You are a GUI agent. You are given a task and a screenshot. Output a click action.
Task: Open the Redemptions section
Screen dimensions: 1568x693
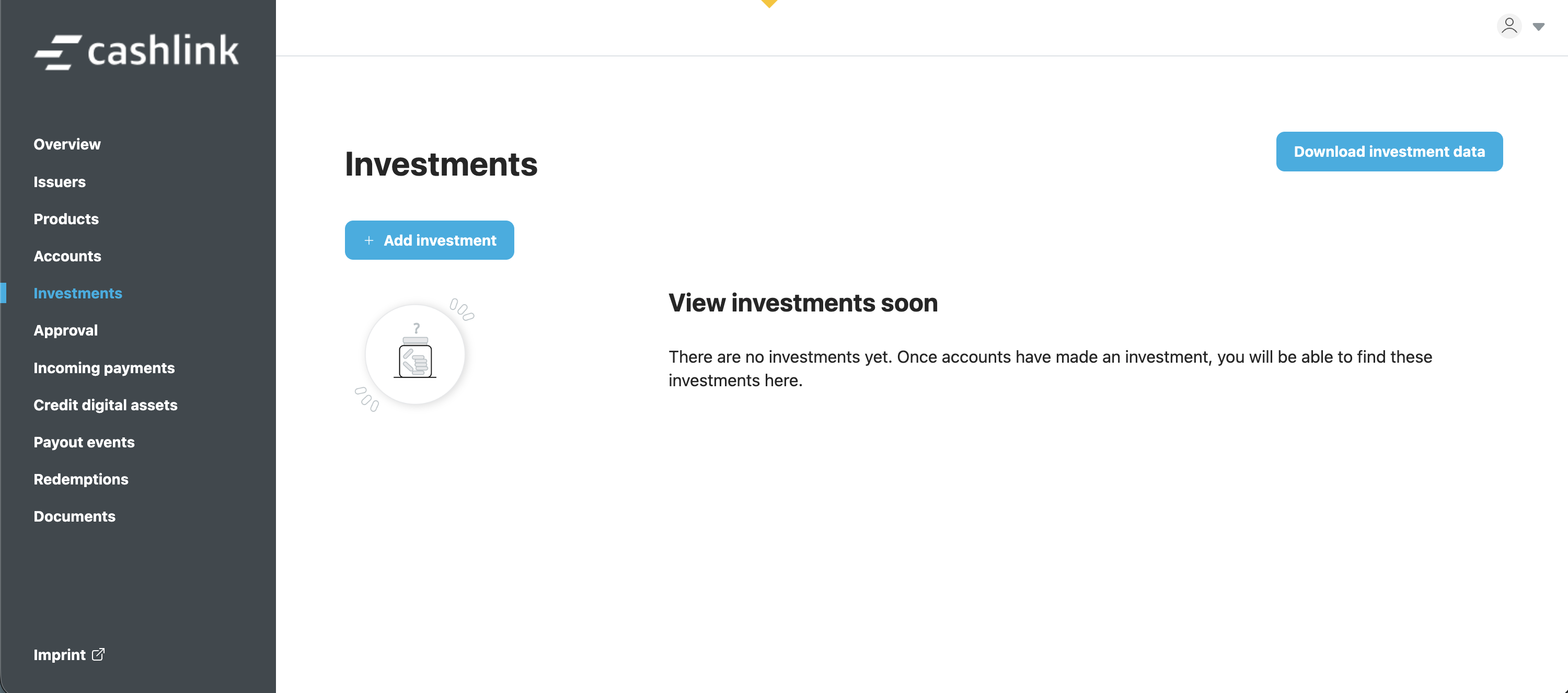81,479
